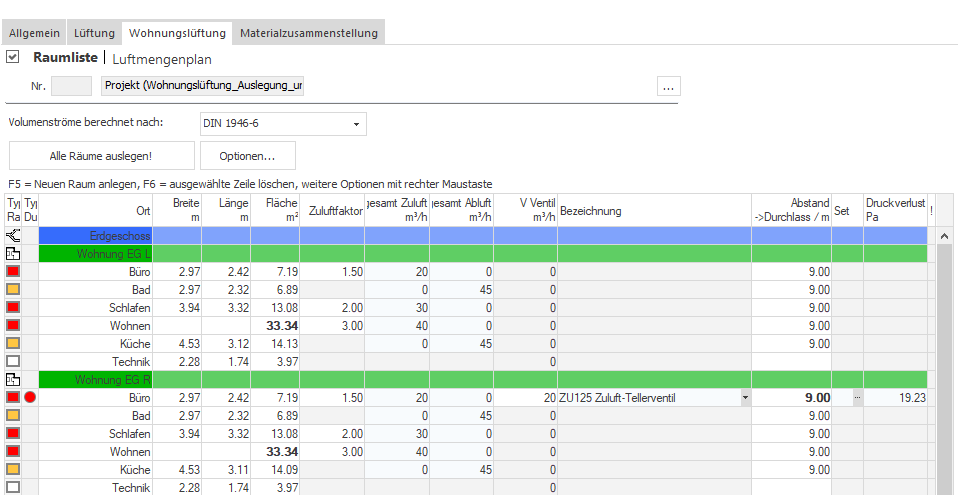
Task: Click the Länge m column header
Action: click(226, 210)
